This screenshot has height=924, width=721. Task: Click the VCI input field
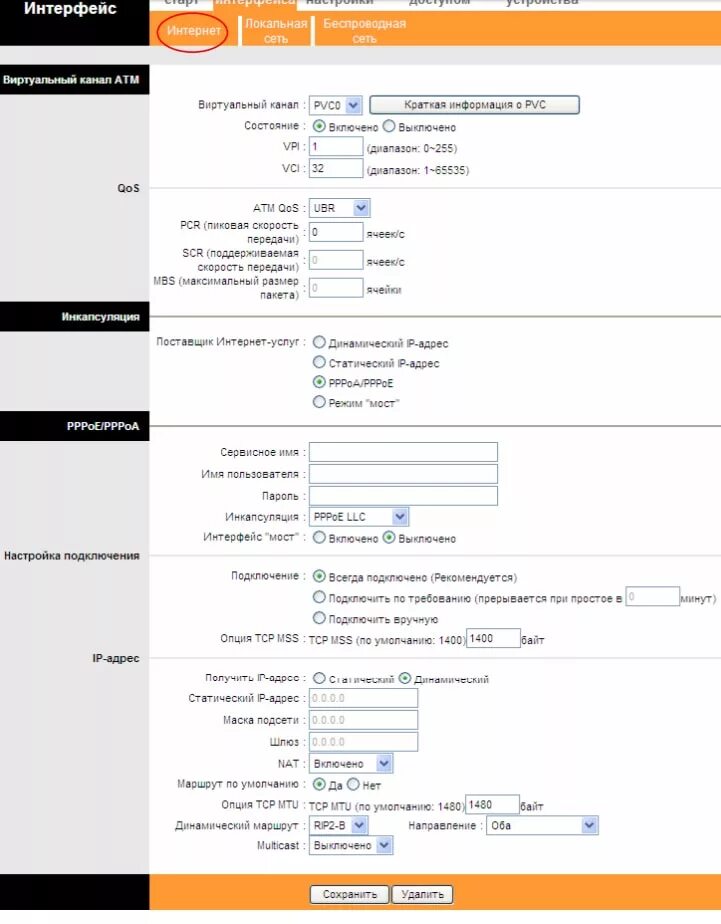pyautogui.click(x=336, y=168)
